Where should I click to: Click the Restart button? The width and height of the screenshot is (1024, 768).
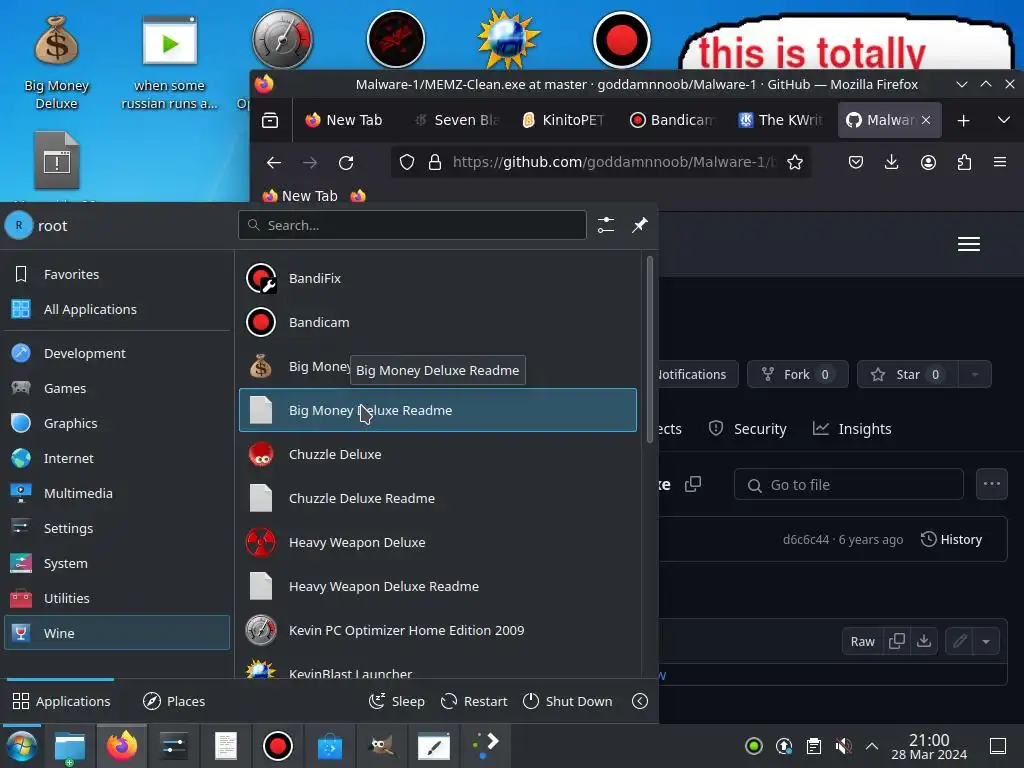474,701
